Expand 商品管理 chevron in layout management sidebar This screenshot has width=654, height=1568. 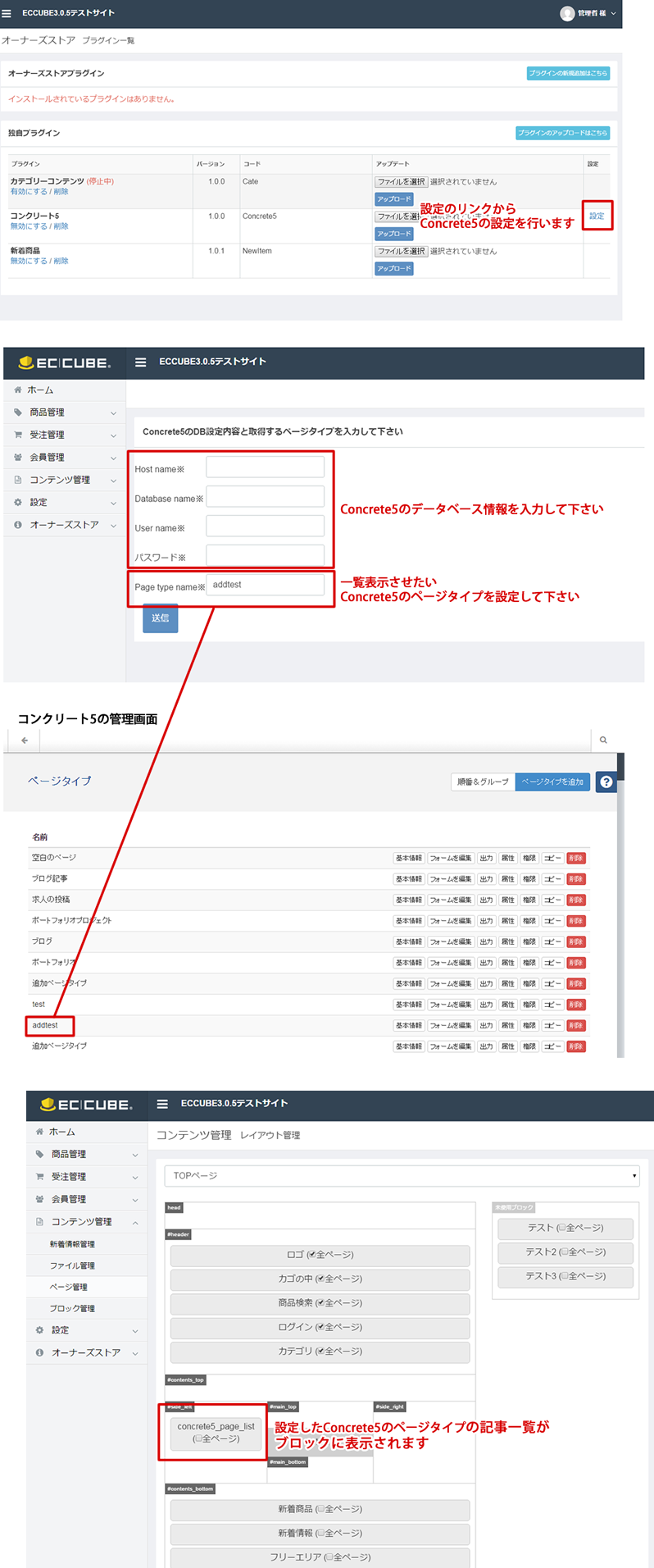point(134,1155)
